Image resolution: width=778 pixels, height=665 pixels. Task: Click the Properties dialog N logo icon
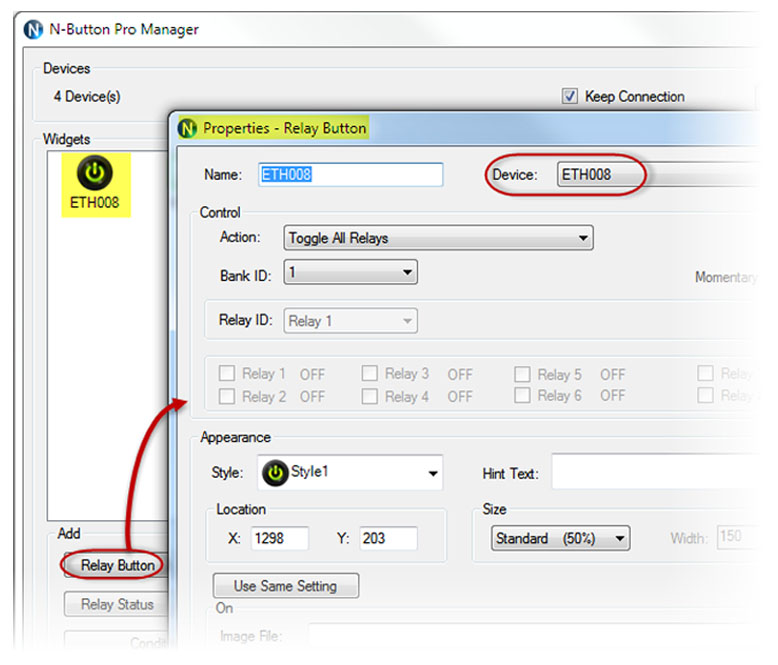pyautogui.click(x=187, y=129)
